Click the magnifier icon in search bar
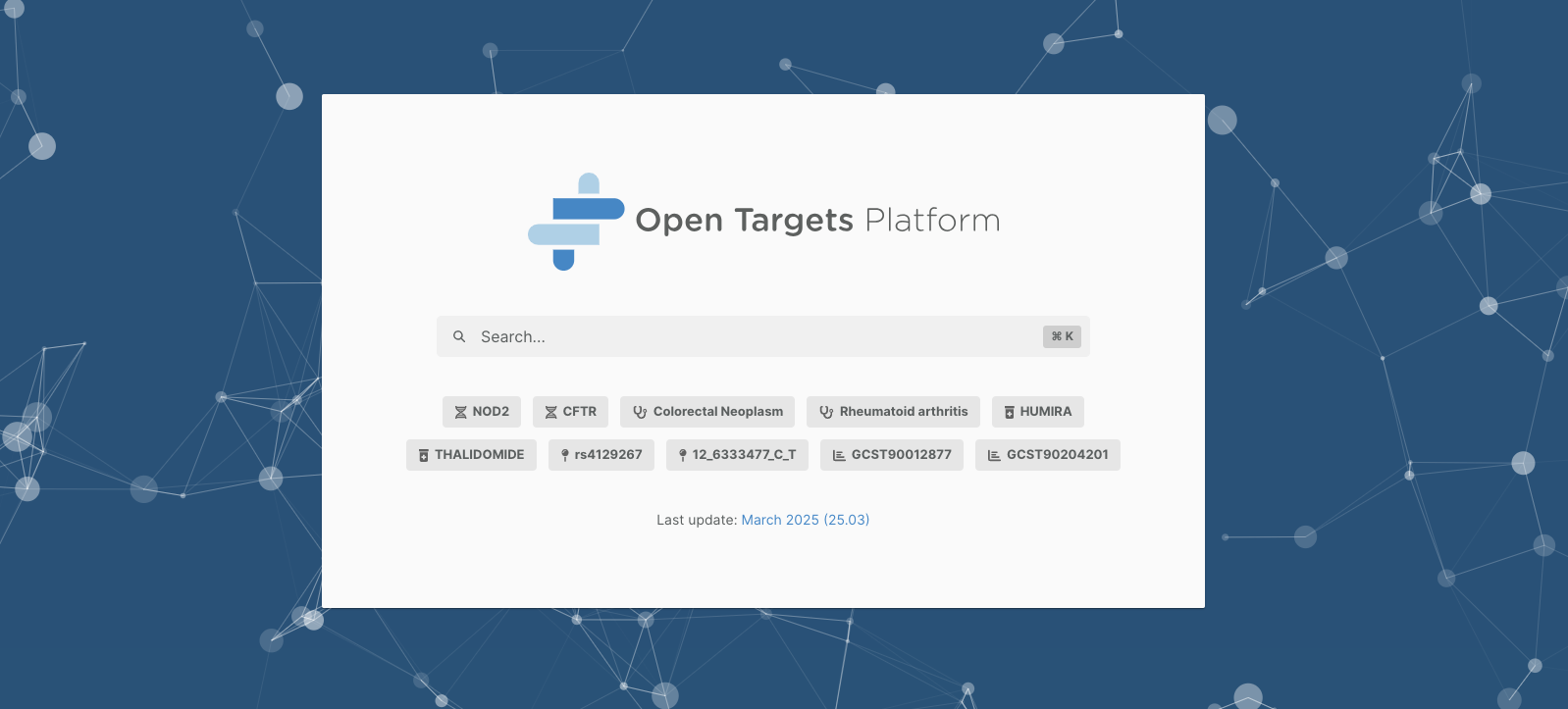 pos(459,336)
